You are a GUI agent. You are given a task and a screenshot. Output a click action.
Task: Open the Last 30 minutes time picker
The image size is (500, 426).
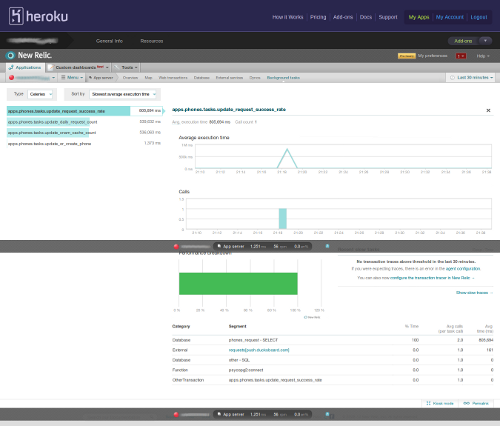(x=470, y=77)
